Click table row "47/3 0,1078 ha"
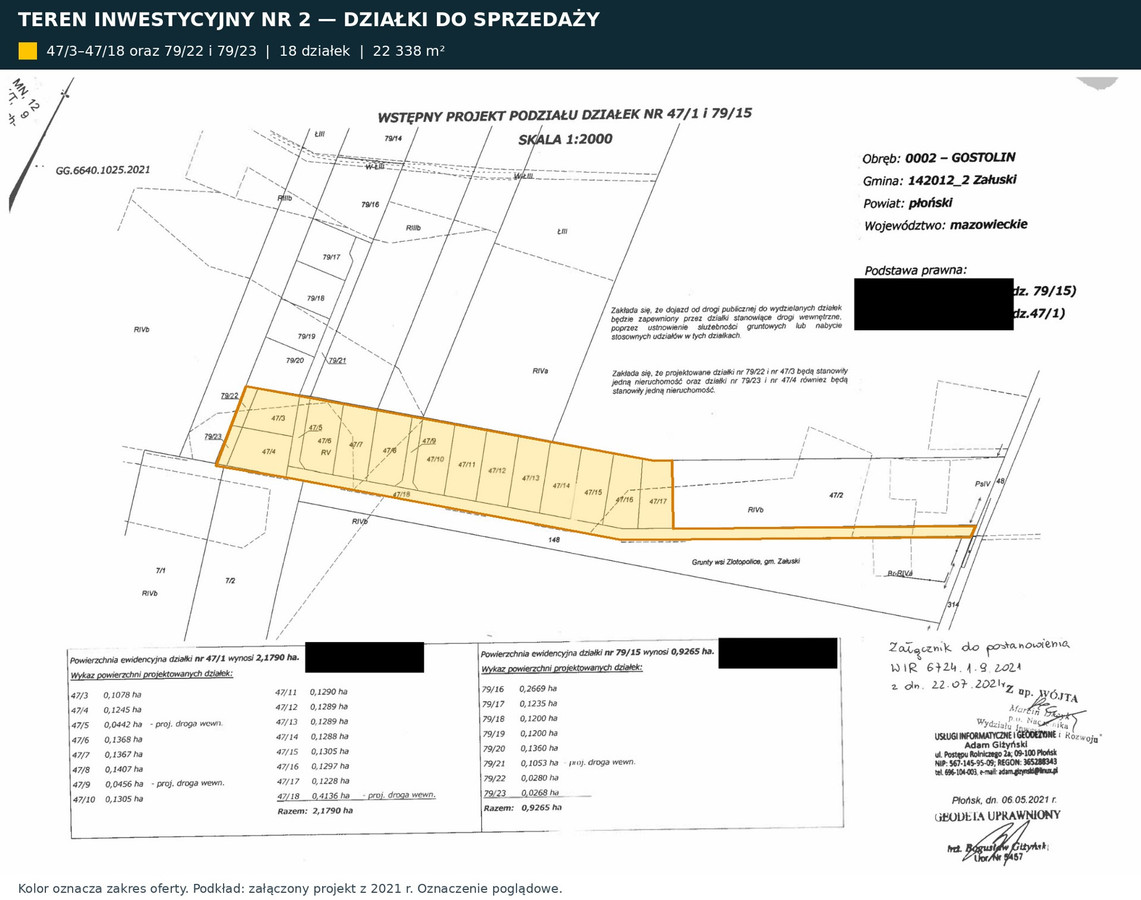This screenshot has width=1141, height=900. 106,695
